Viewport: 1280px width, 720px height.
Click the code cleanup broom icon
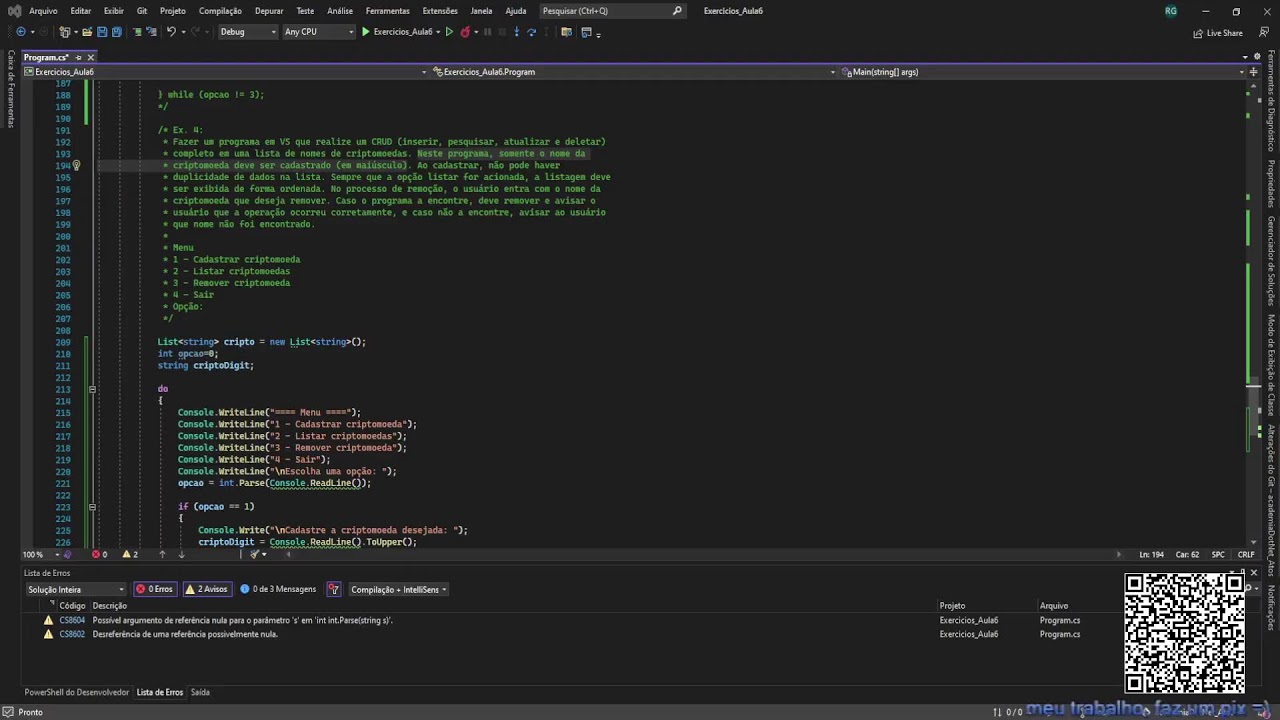coord(255,554)
